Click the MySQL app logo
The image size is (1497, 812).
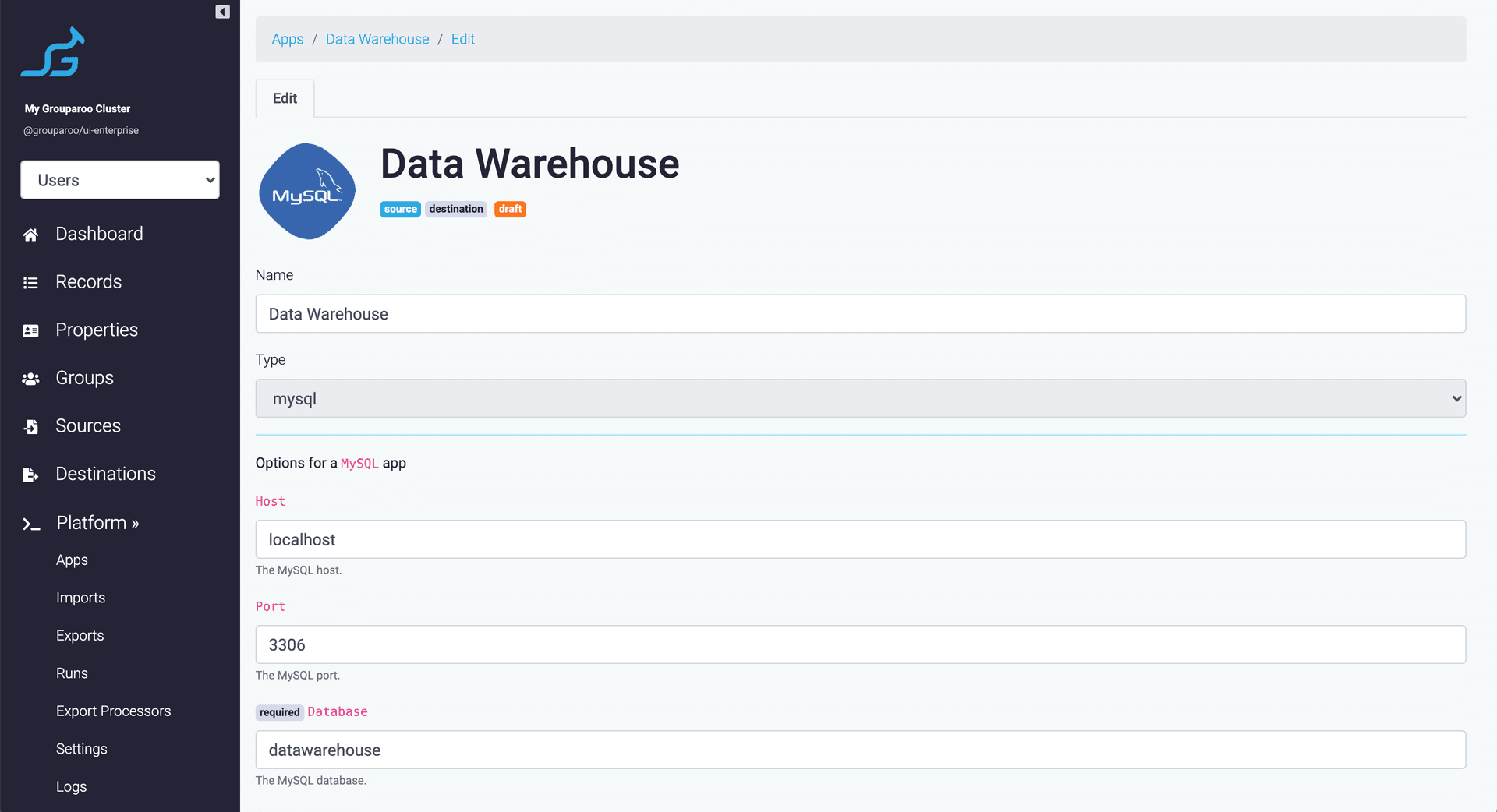(307, 191)
